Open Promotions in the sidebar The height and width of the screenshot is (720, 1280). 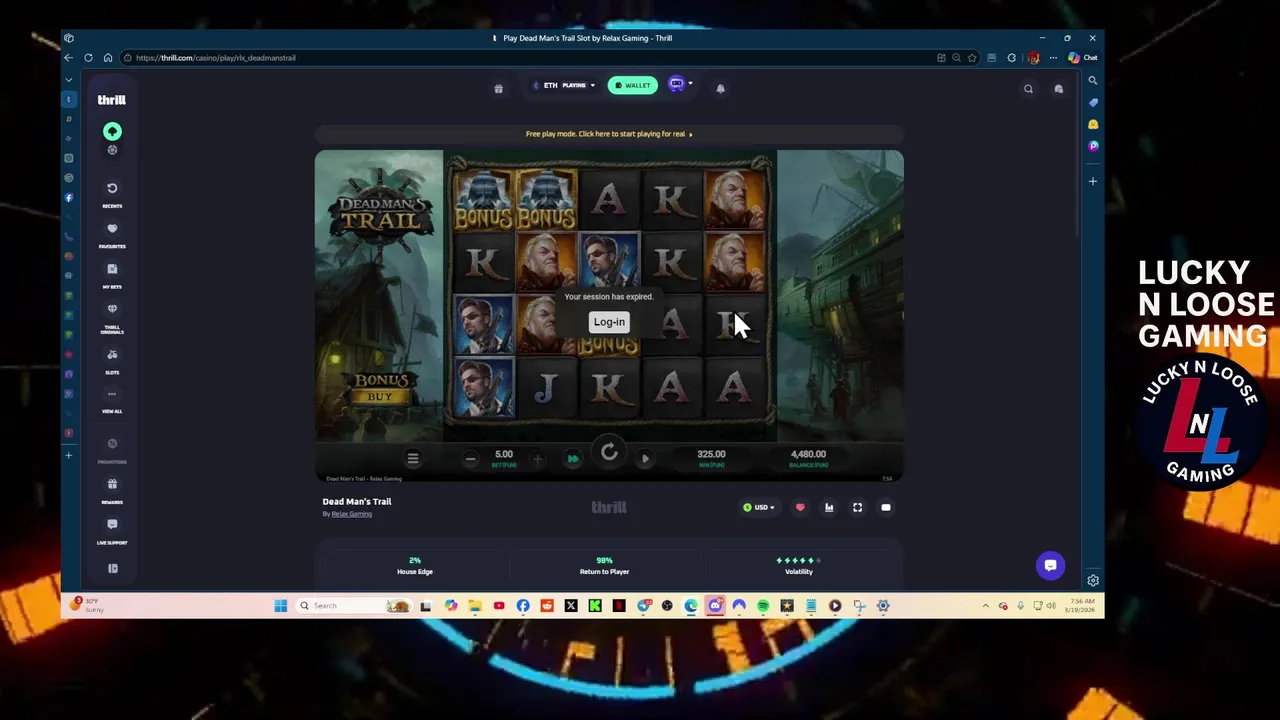pos(112,444)
